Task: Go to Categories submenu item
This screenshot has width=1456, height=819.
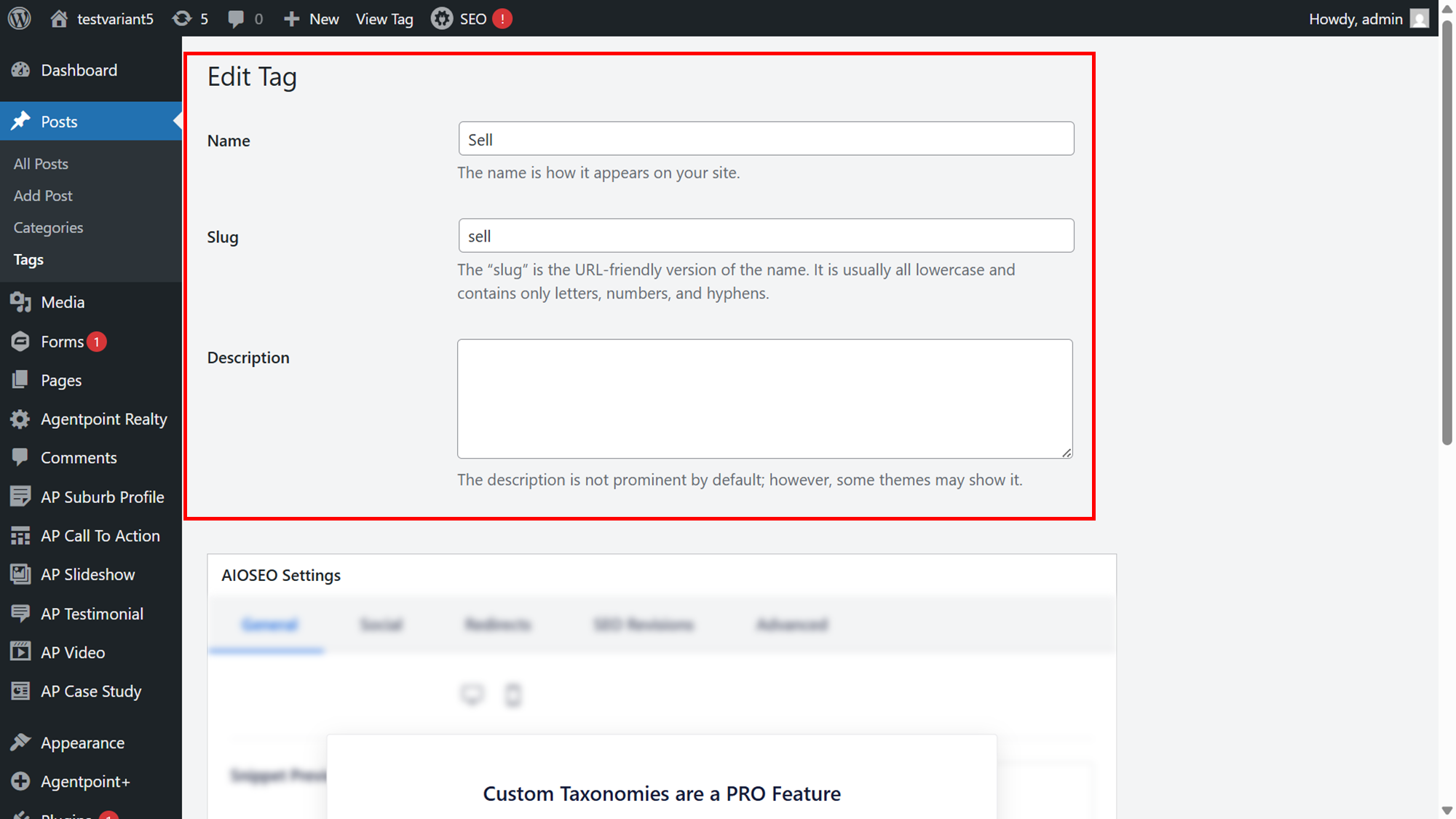Action: click(x=48, y=228)
